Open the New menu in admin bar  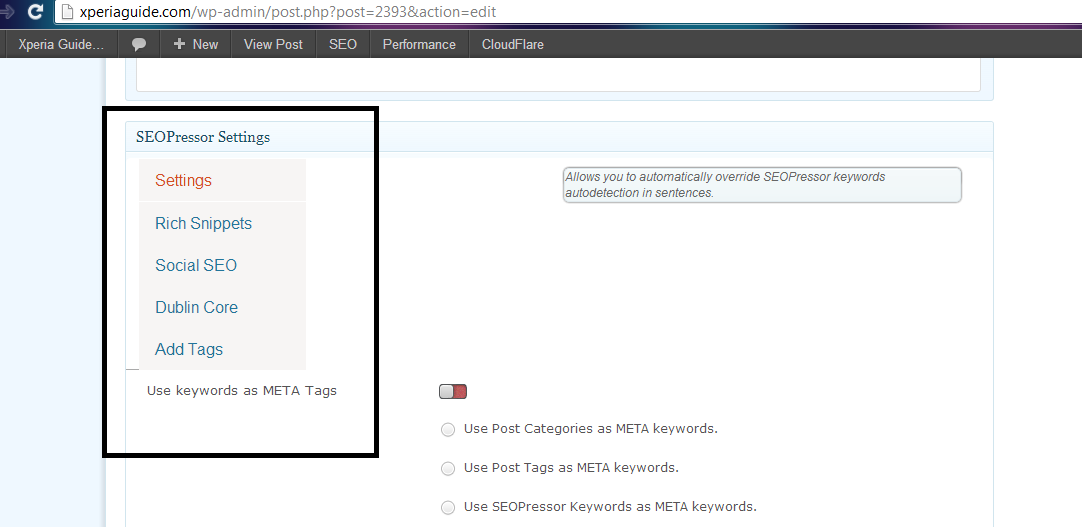click(x=196, y=44)
